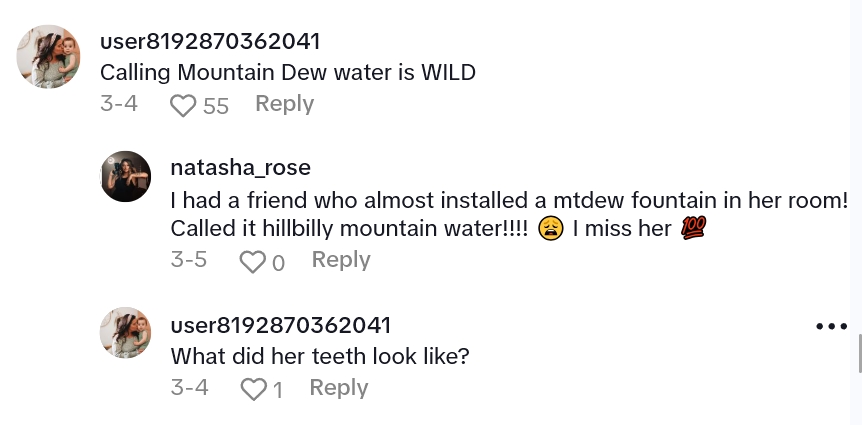This screenshot has width=862, height=425.
Task: Click the scrollbar thumb on the right edge
Action: click(x=858, y=353)
